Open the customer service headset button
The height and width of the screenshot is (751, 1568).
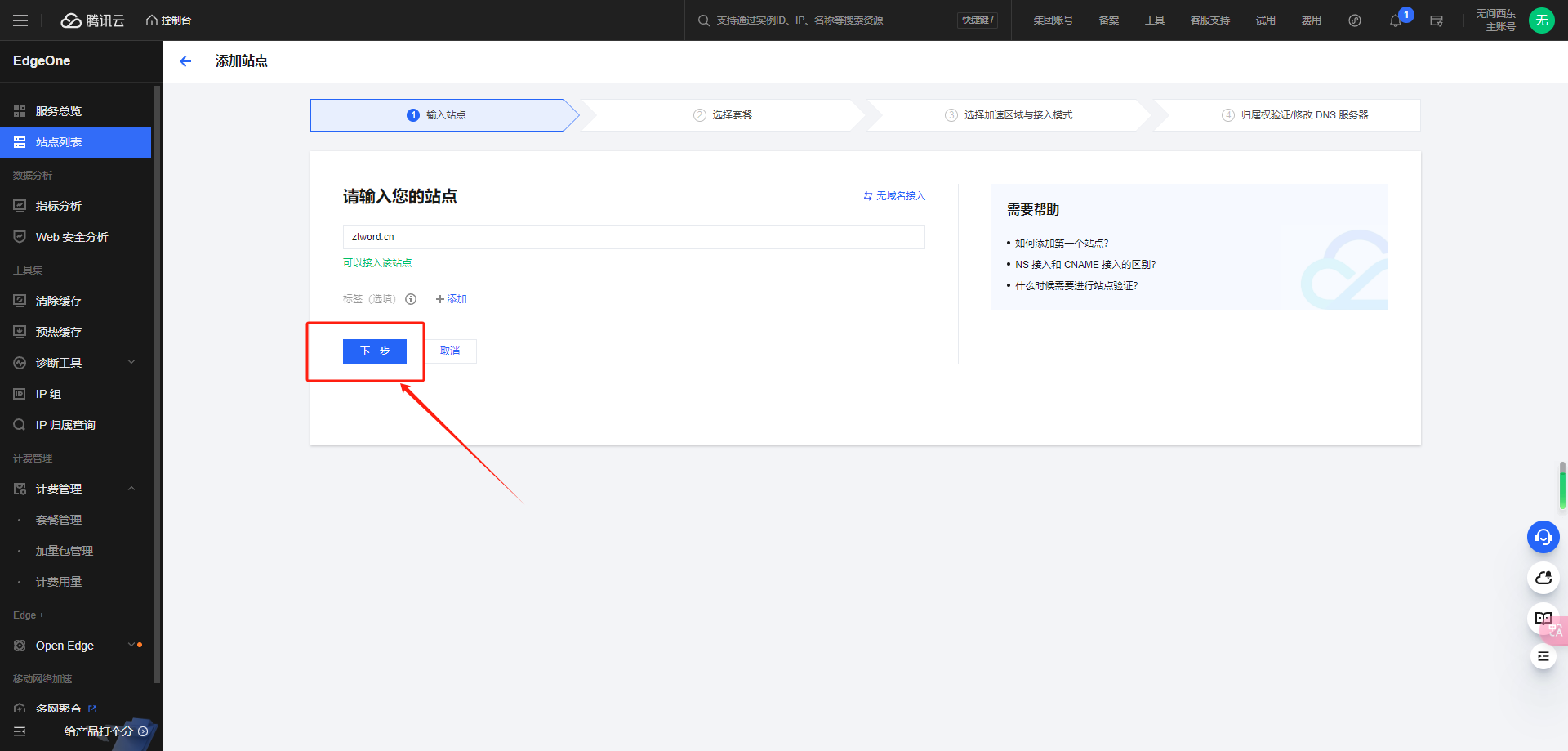[x=1543, y=537]
